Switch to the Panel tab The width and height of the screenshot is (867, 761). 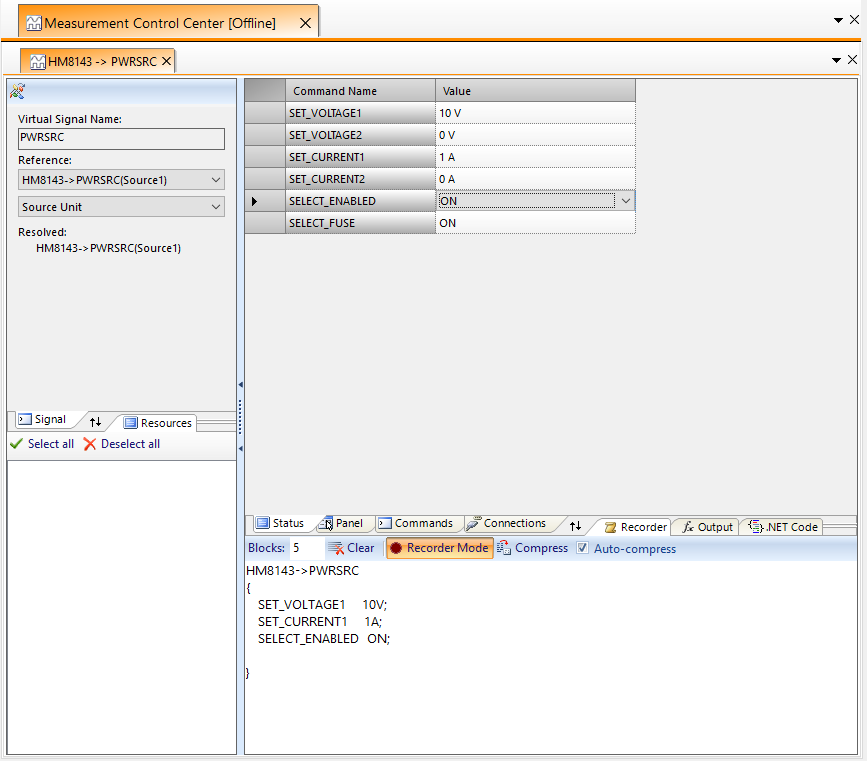point(341,523)
